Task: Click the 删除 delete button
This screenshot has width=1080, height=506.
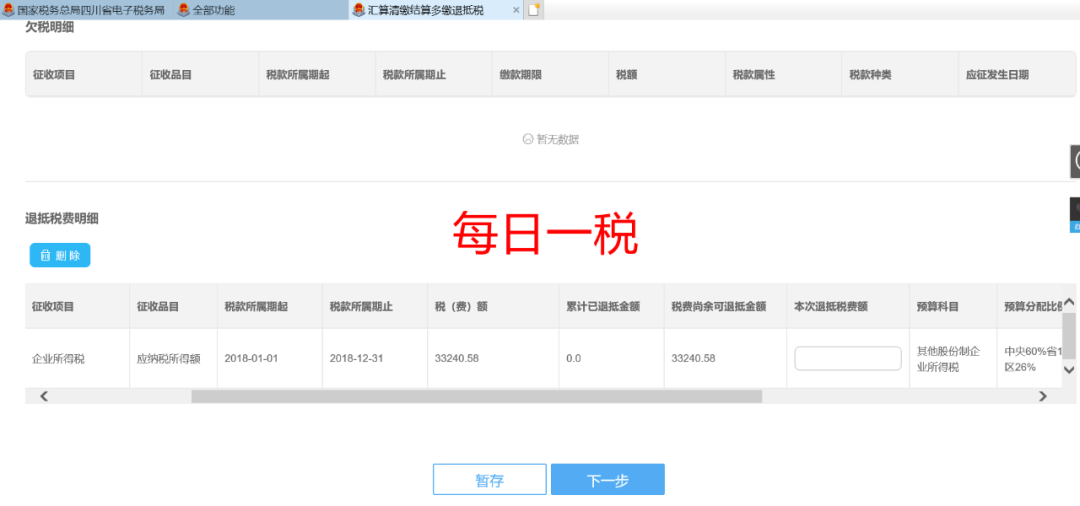Action: 60,256
